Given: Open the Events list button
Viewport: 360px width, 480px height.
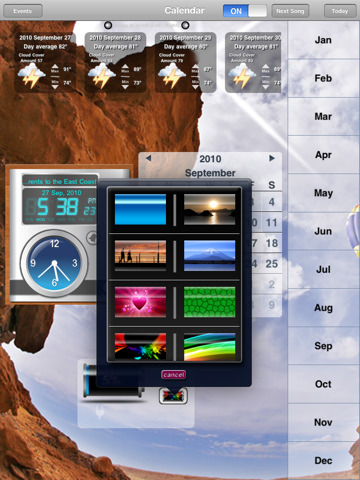Looking at the screenshot, I should 23,11.
